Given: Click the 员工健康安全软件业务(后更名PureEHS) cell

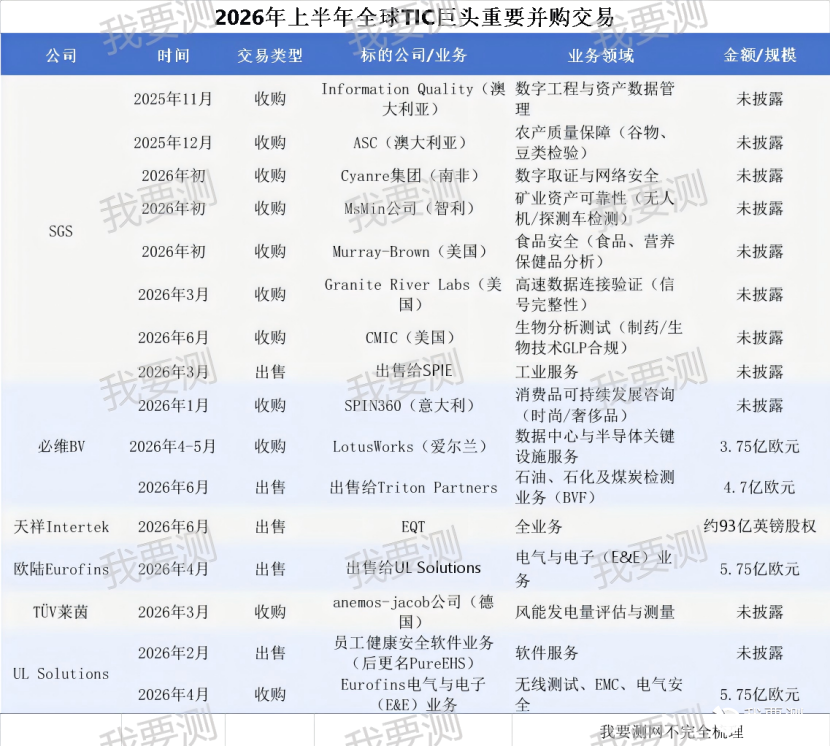Looking at the screenshot, I should tap(413, 653).
